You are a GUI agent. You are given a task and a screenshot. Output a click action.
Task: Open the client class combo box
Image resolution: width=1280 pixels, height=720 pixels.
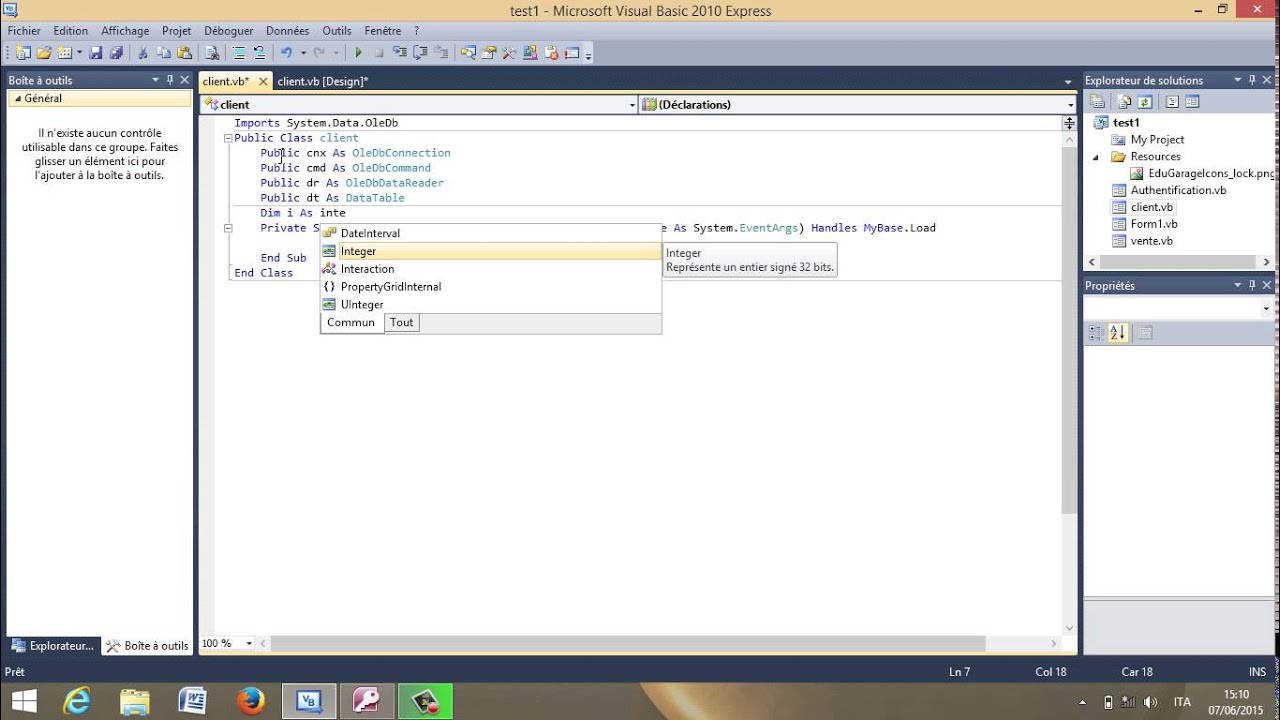pos(418,104)
